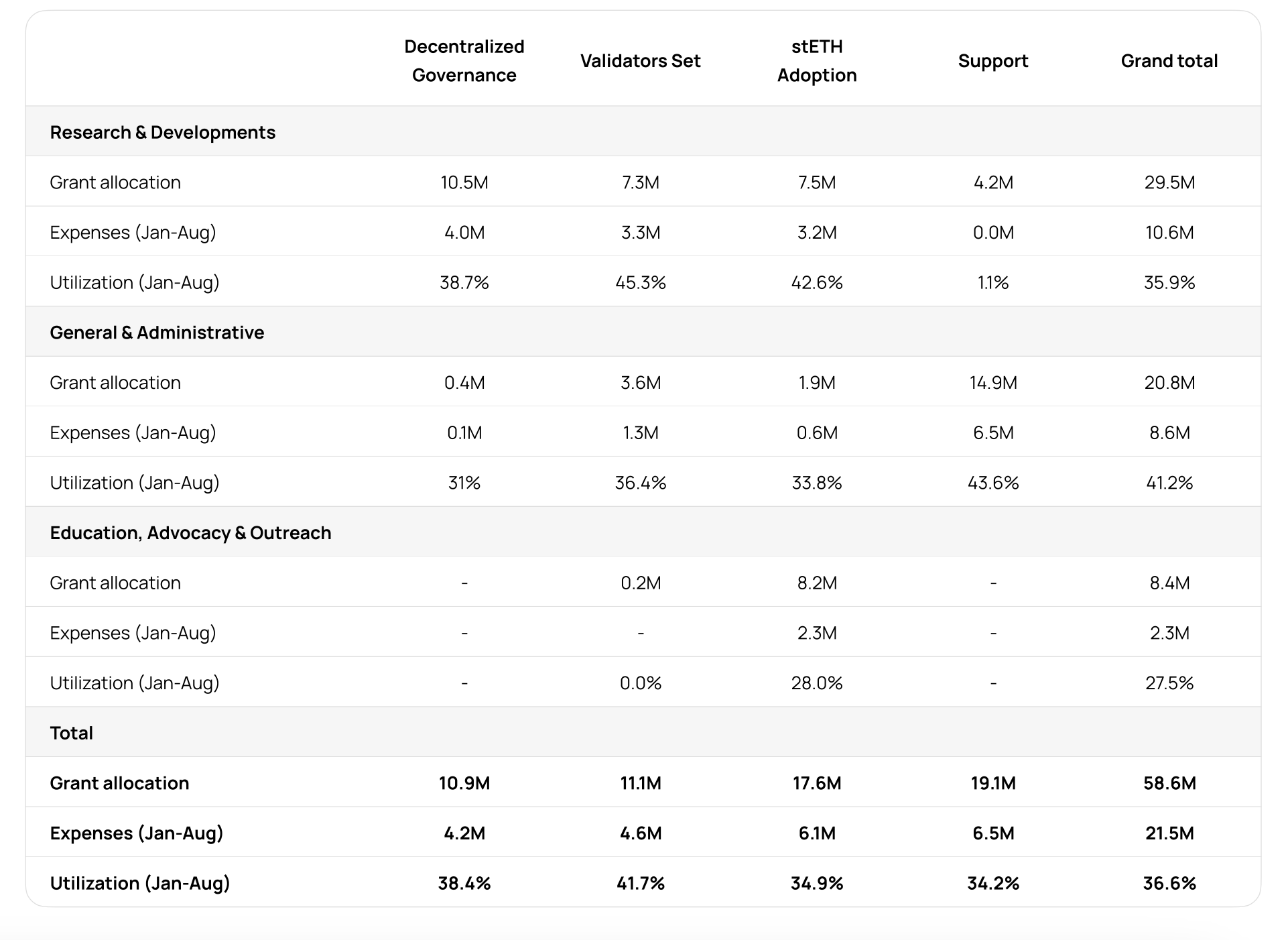Click the 1.1% Support utilization cell
The width and height of the screenshot is (1288, 940).
point(992,282)
